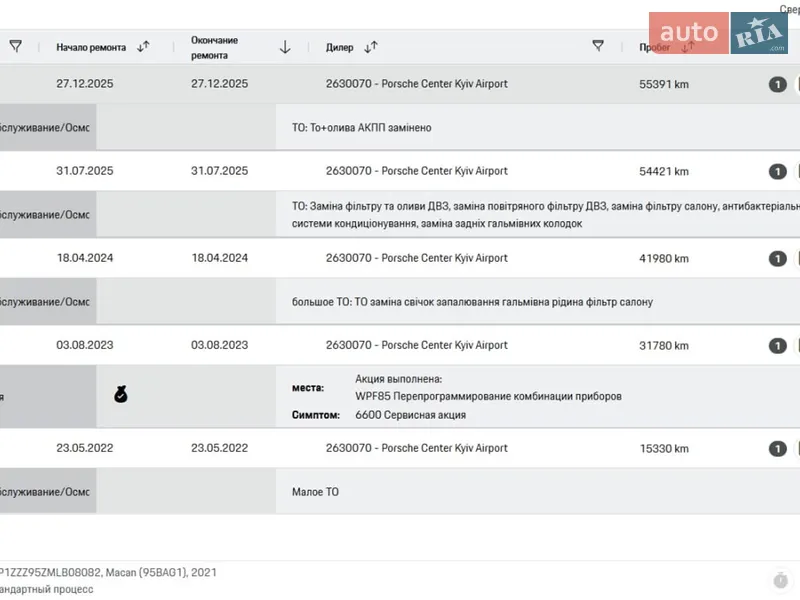Click text 6600 Сервисная акция
The width and height of the screenshot is (800, 600).
(x=411, y=415)
